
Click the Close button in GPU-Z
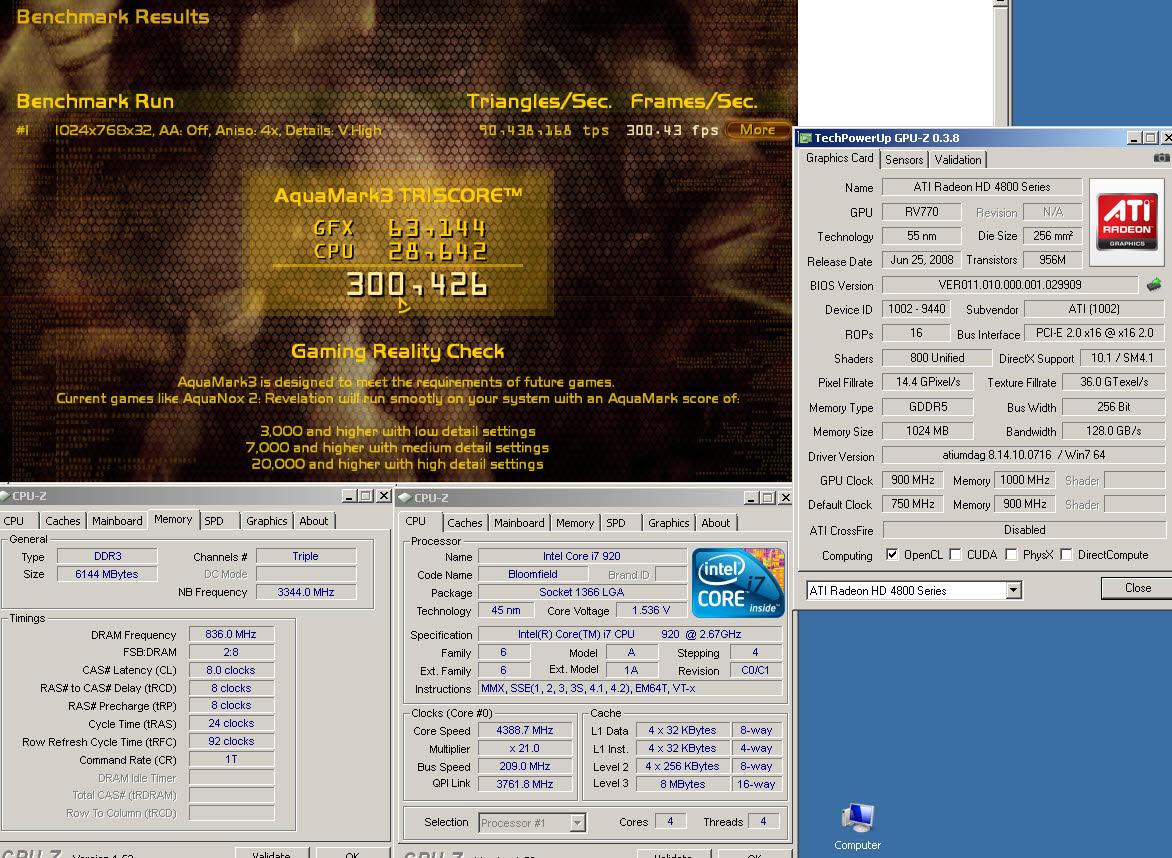(x=1138, y=588)
